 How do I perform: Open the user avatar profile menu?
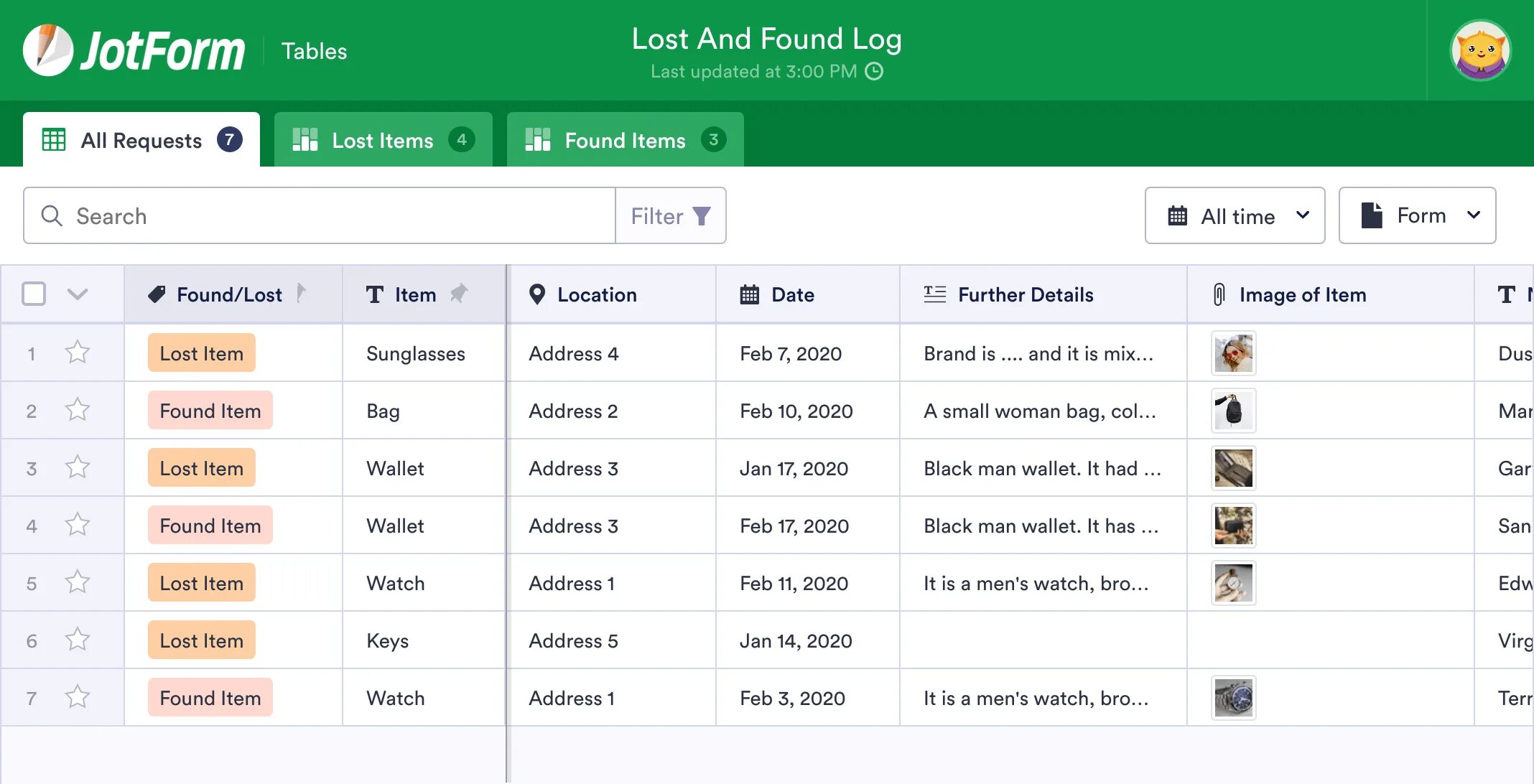(x=1479, y=50)
